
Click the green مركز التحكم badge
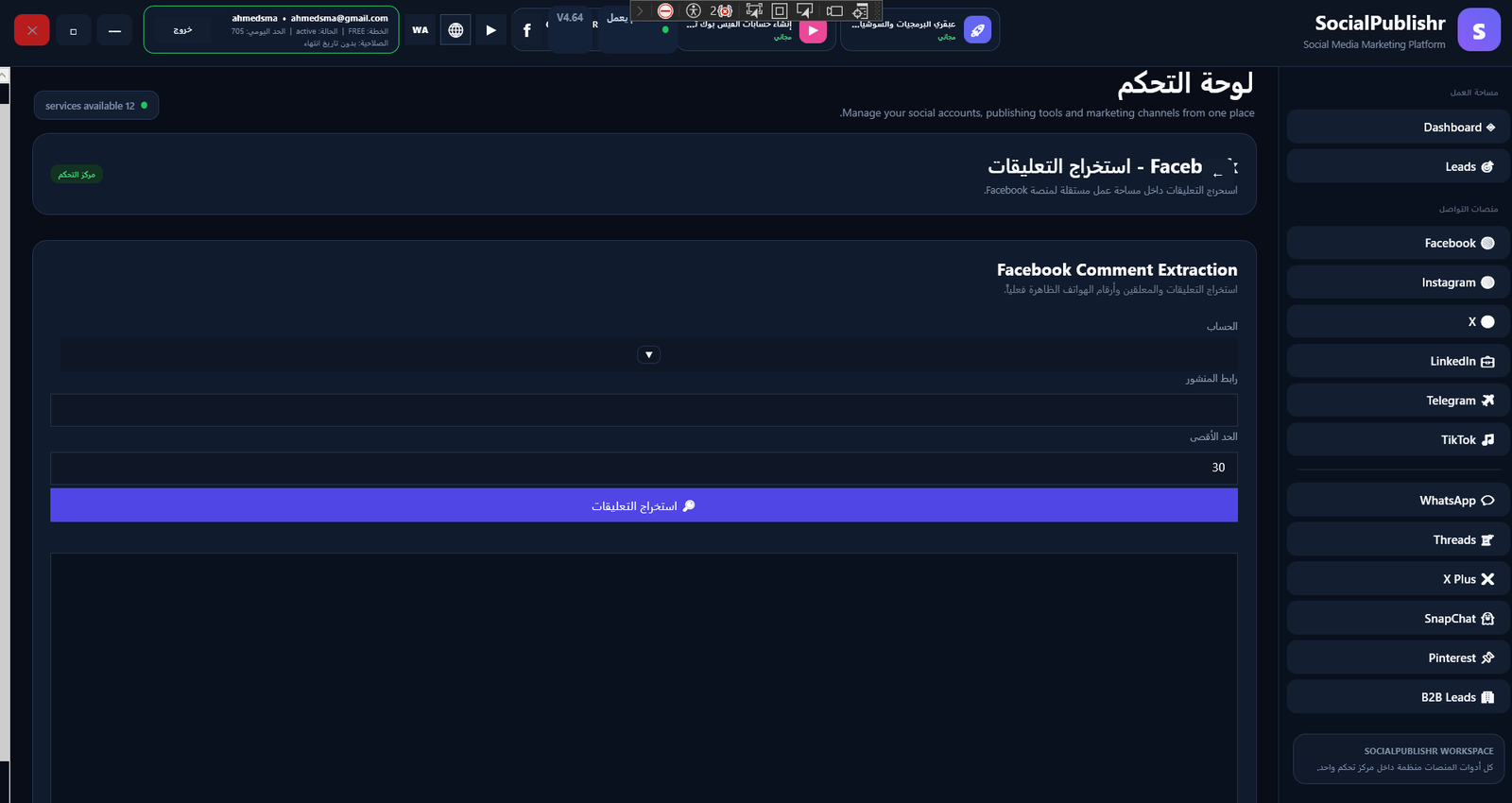point(77,174)
